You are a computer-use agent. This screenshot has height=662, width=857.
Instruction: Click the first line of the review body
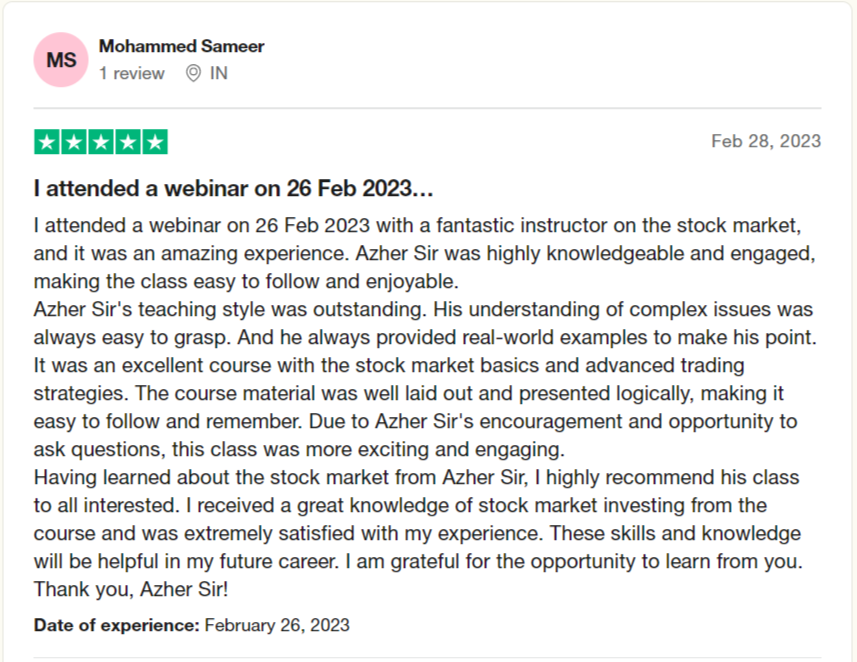pyautogui.click(x=417, y=223)
